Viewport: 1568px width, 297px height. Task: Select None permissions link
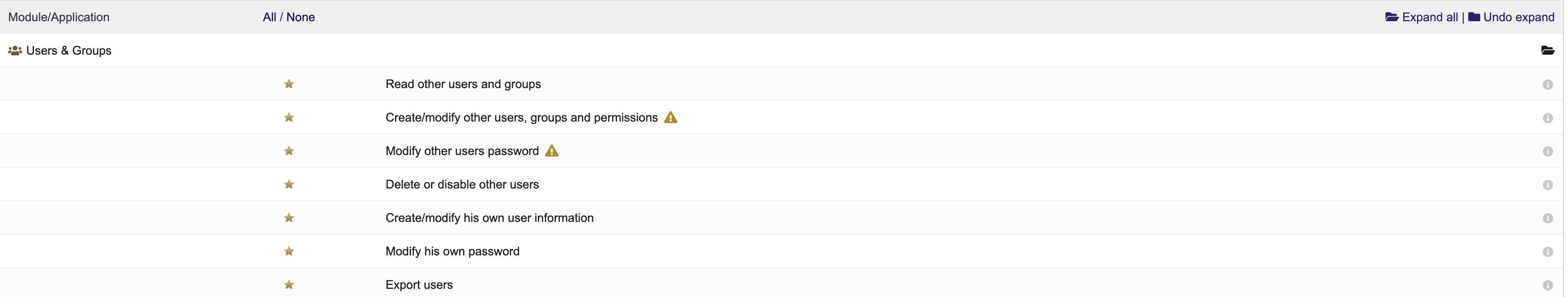point(301,17)
